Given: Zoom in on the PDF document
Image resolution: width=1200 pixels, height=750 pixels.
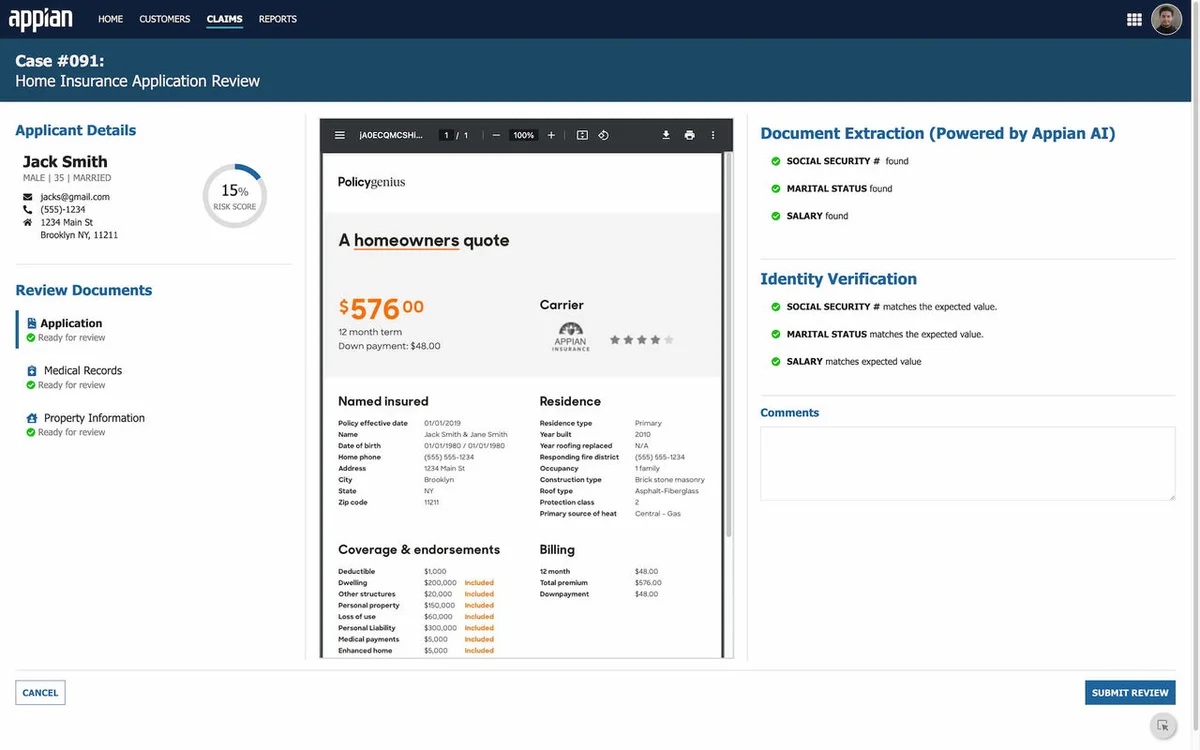Looking at the screenshot, I should [x=551, y=135].
